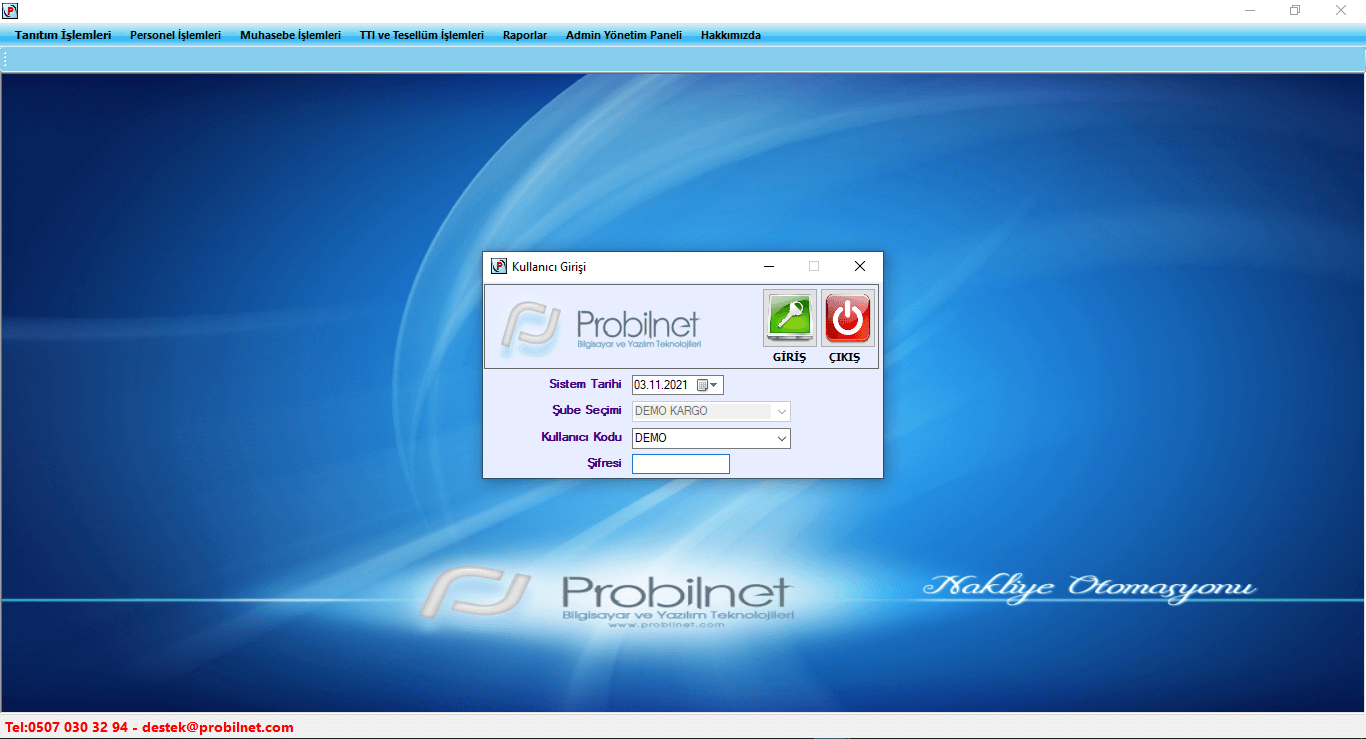Click the Raporlar menu item

click(525, 35)
